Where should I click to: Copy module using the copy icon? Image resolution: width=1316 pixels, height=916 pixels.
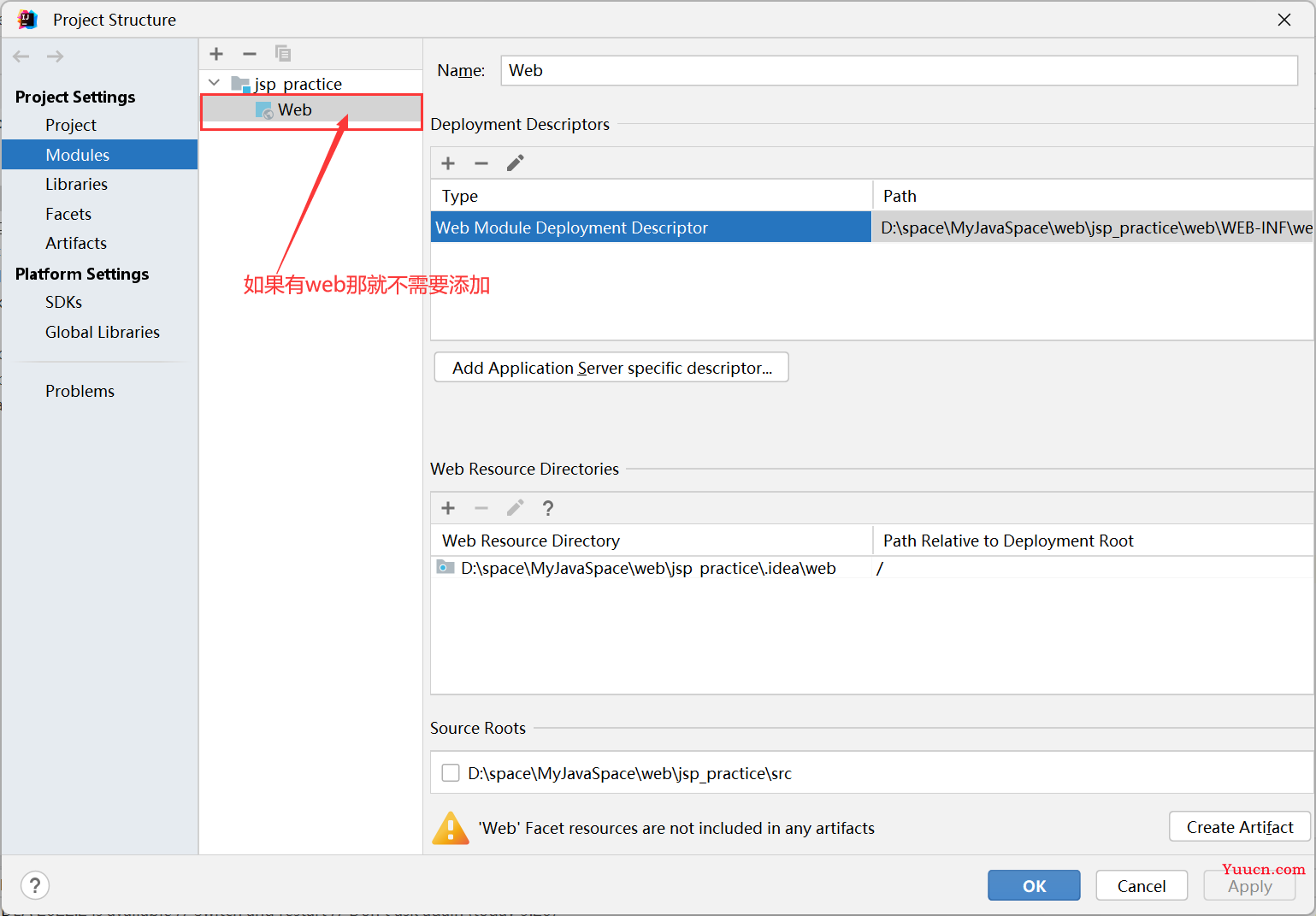tap(283, 54)
